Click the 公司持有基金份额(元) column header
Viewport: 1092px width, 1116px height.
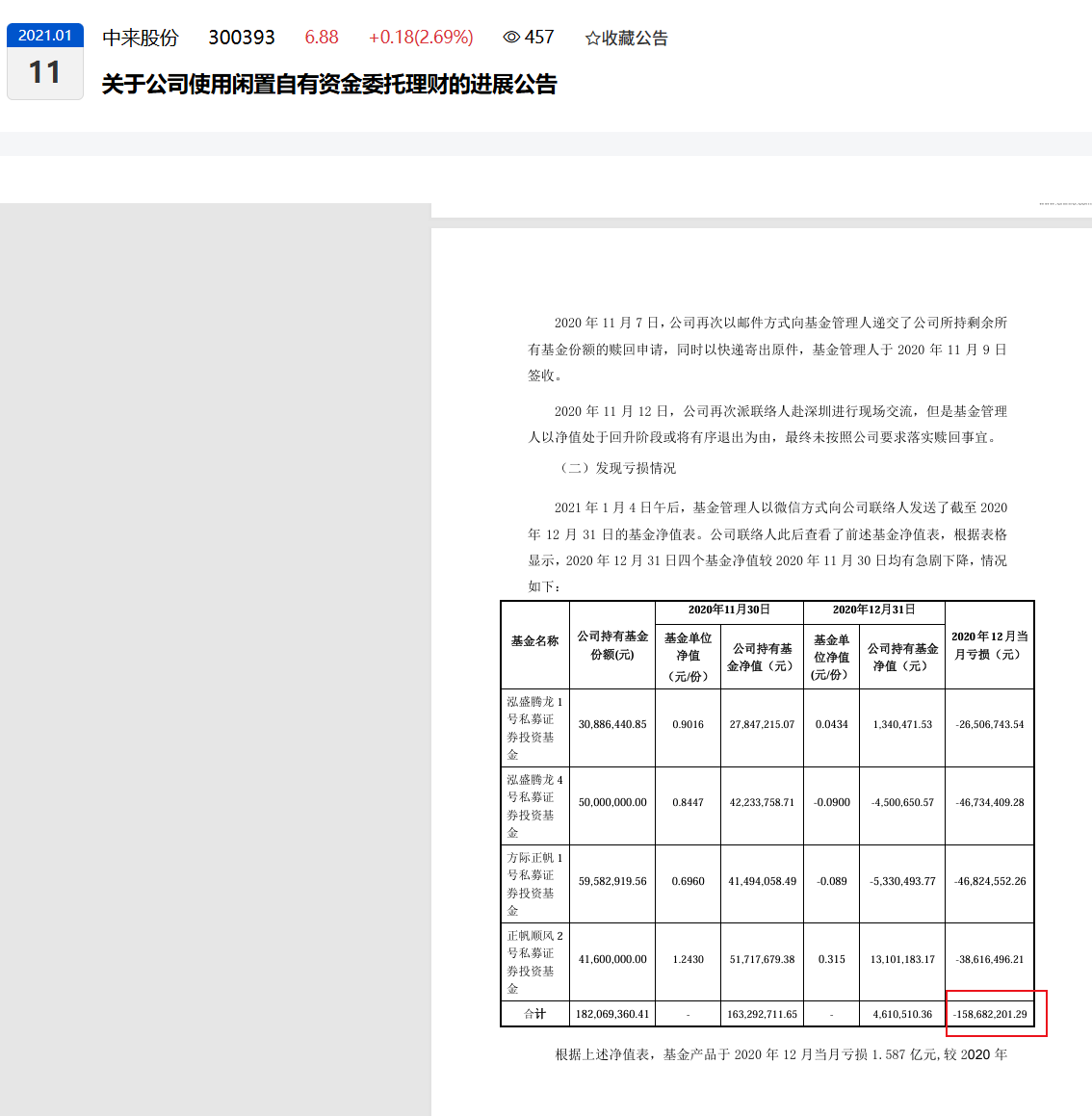pos(612,645)
